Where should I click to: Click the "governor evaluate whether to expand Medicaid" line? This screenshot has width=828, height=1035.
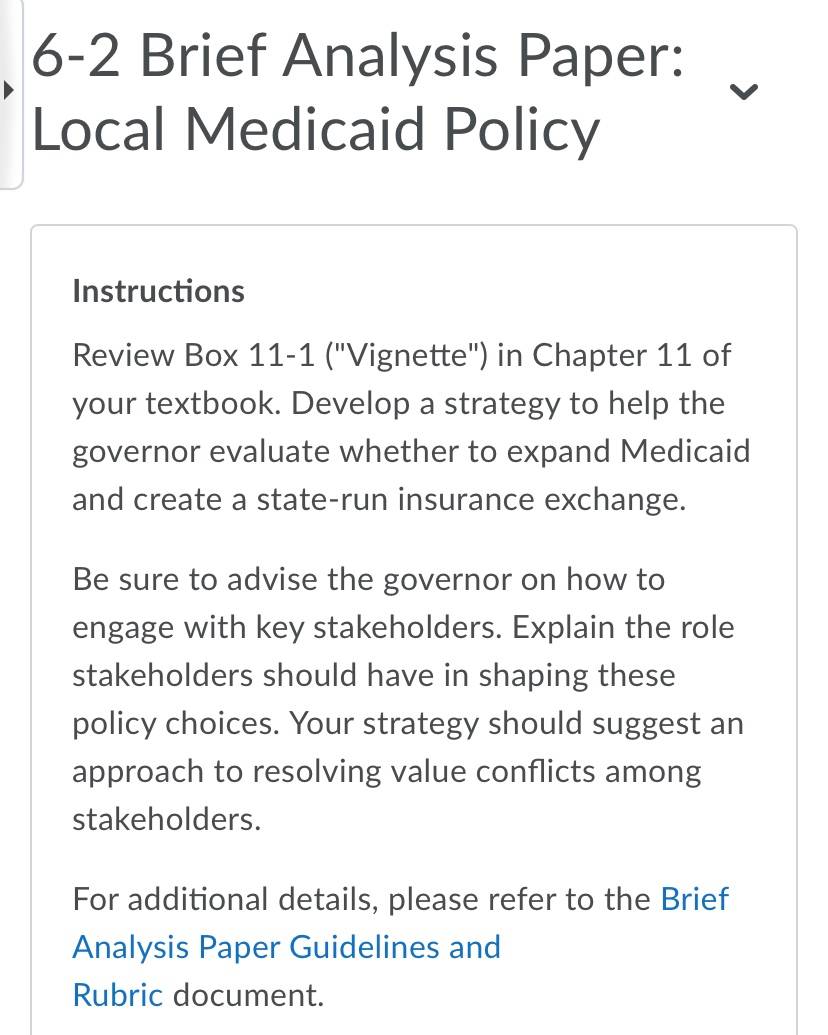[411, 452]
